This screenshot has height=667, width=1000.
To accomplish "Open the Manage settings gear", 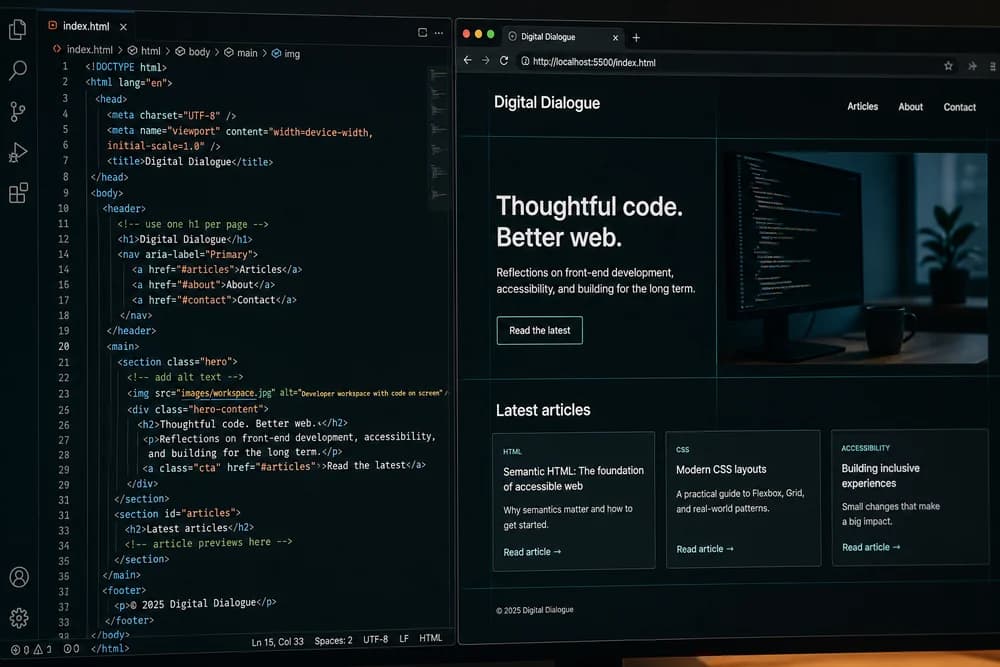I will pyautogui.click(x=19, y=618).
